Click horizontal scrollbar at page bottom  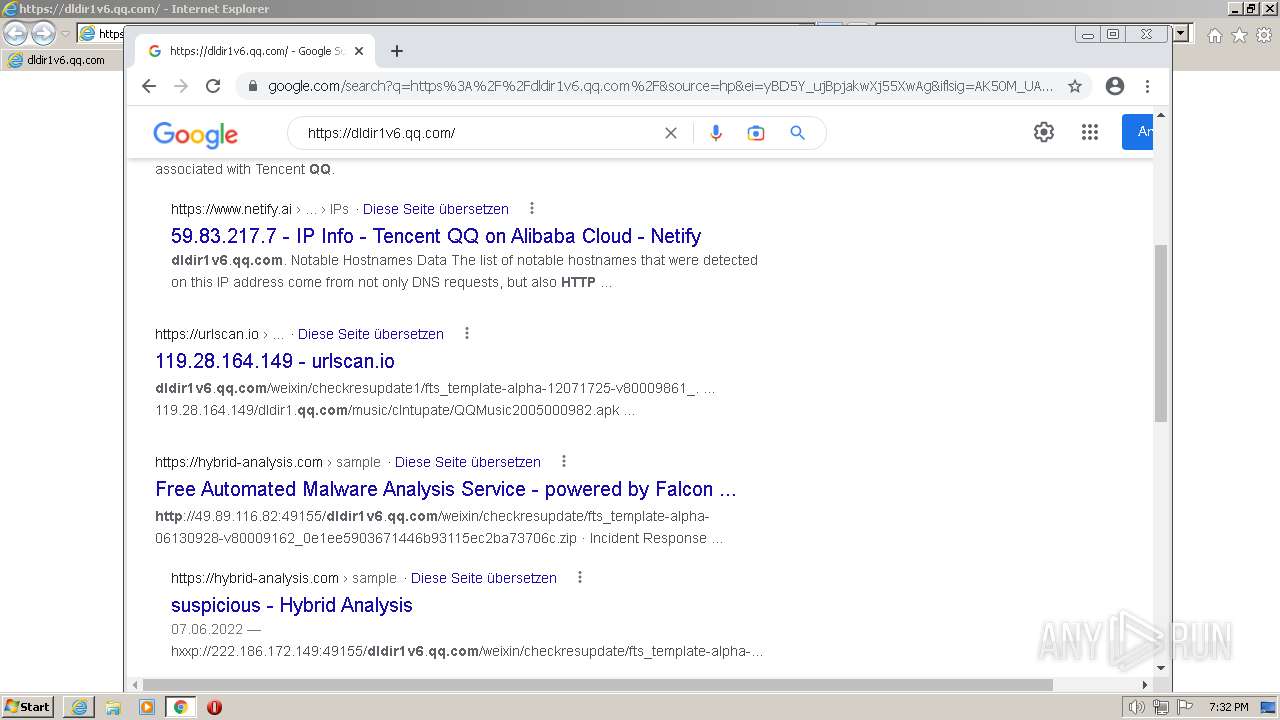tap(597, 685)
